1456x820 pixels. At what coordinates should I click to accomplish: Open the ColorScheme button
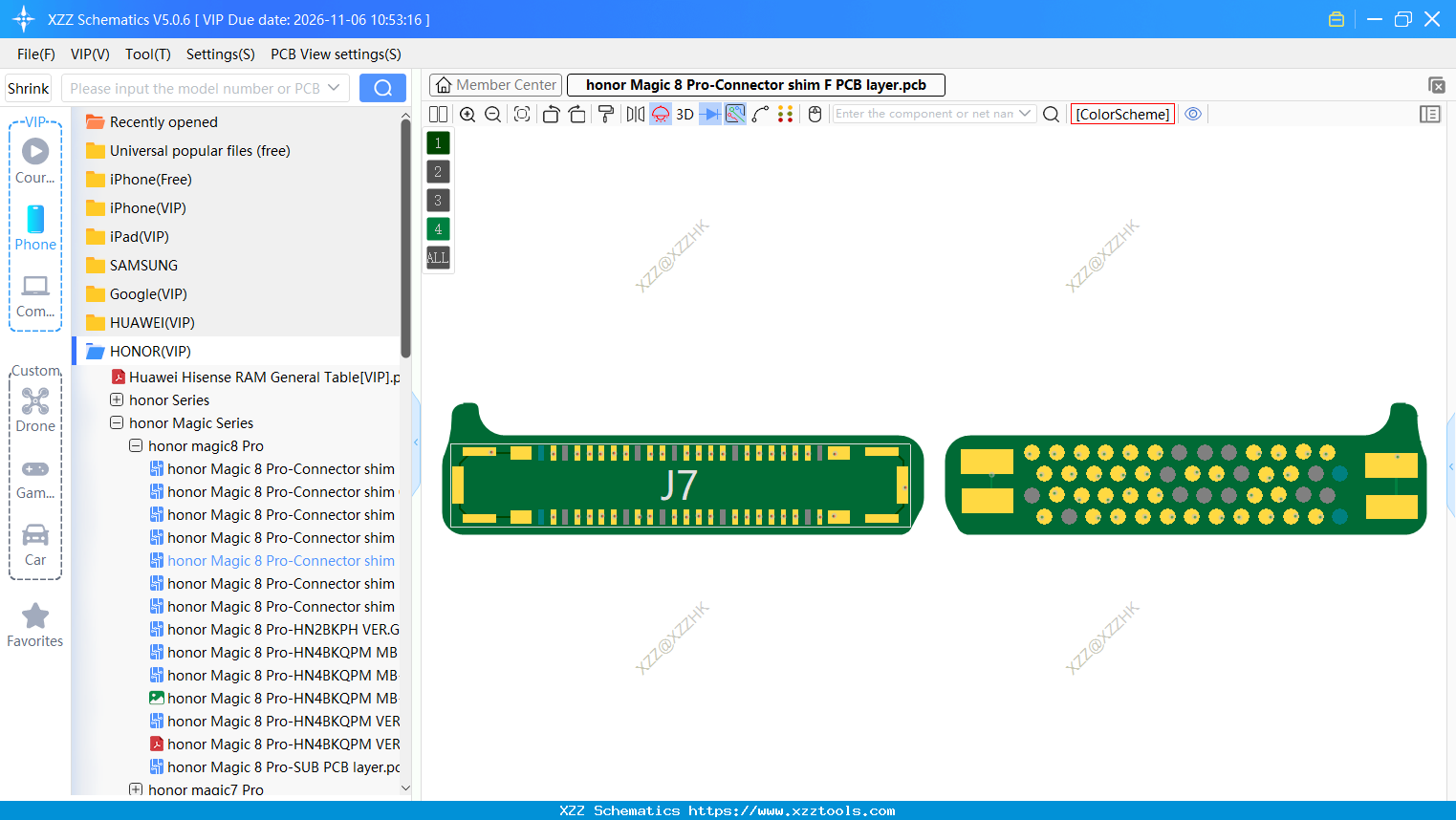point(1122,114)
